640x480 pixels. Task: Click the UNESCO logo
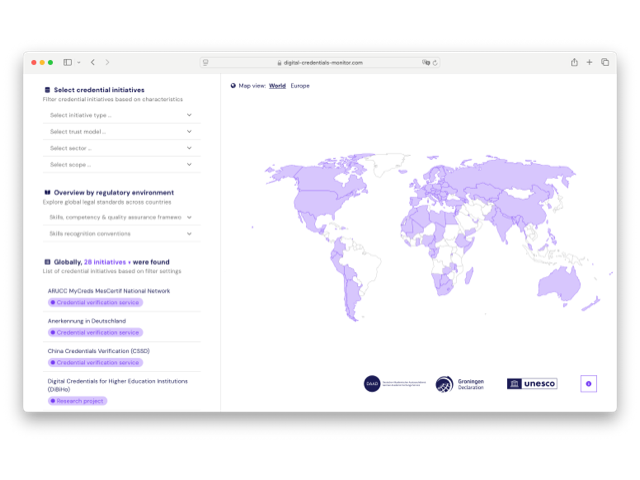532,384
